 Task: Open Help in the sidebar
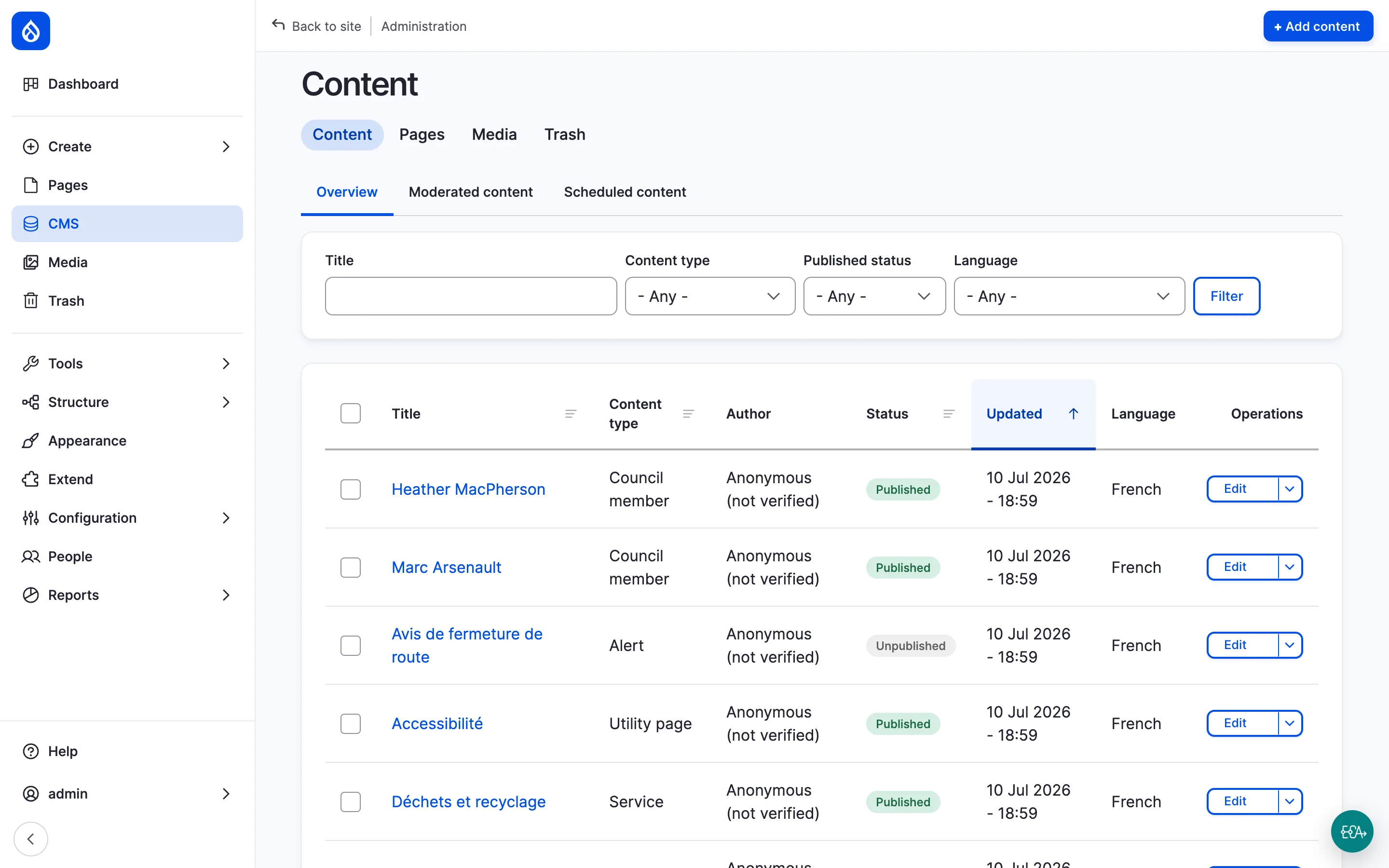[x=127, y=751]
